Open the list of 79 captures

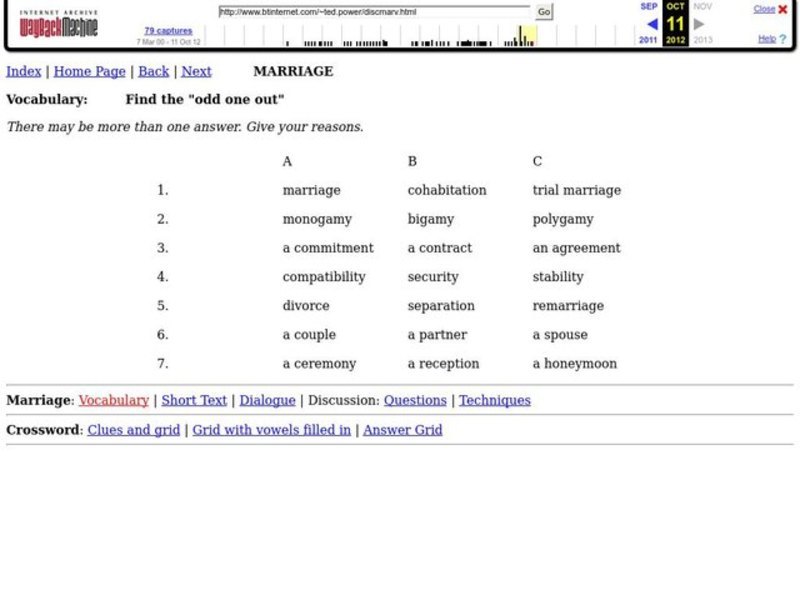(x=169, y=30)
